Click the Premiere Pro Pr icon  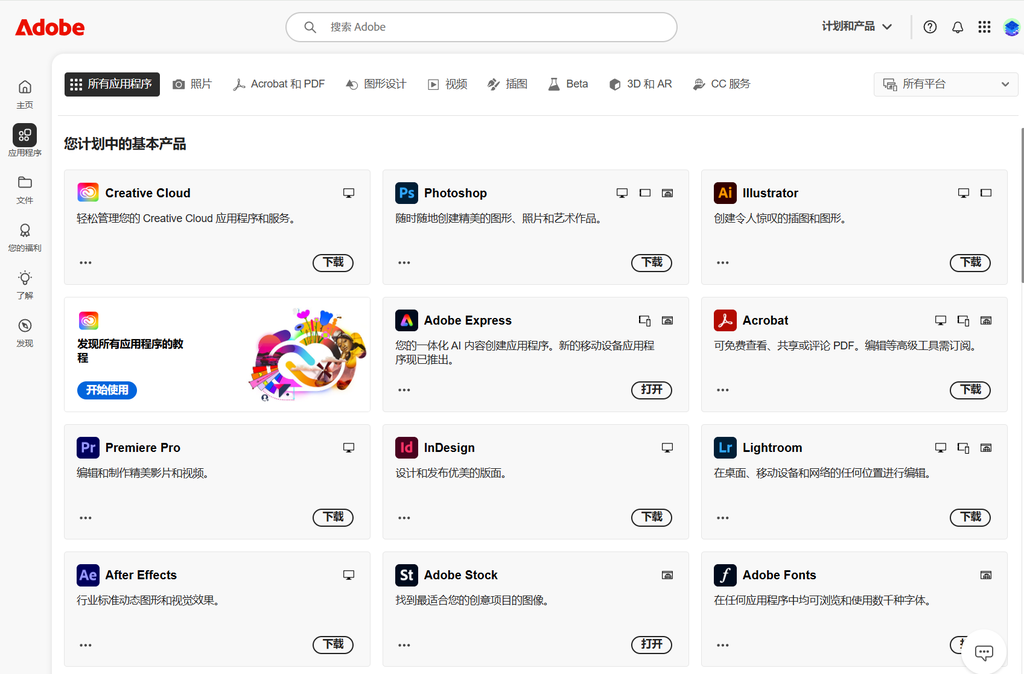[88, 447]
